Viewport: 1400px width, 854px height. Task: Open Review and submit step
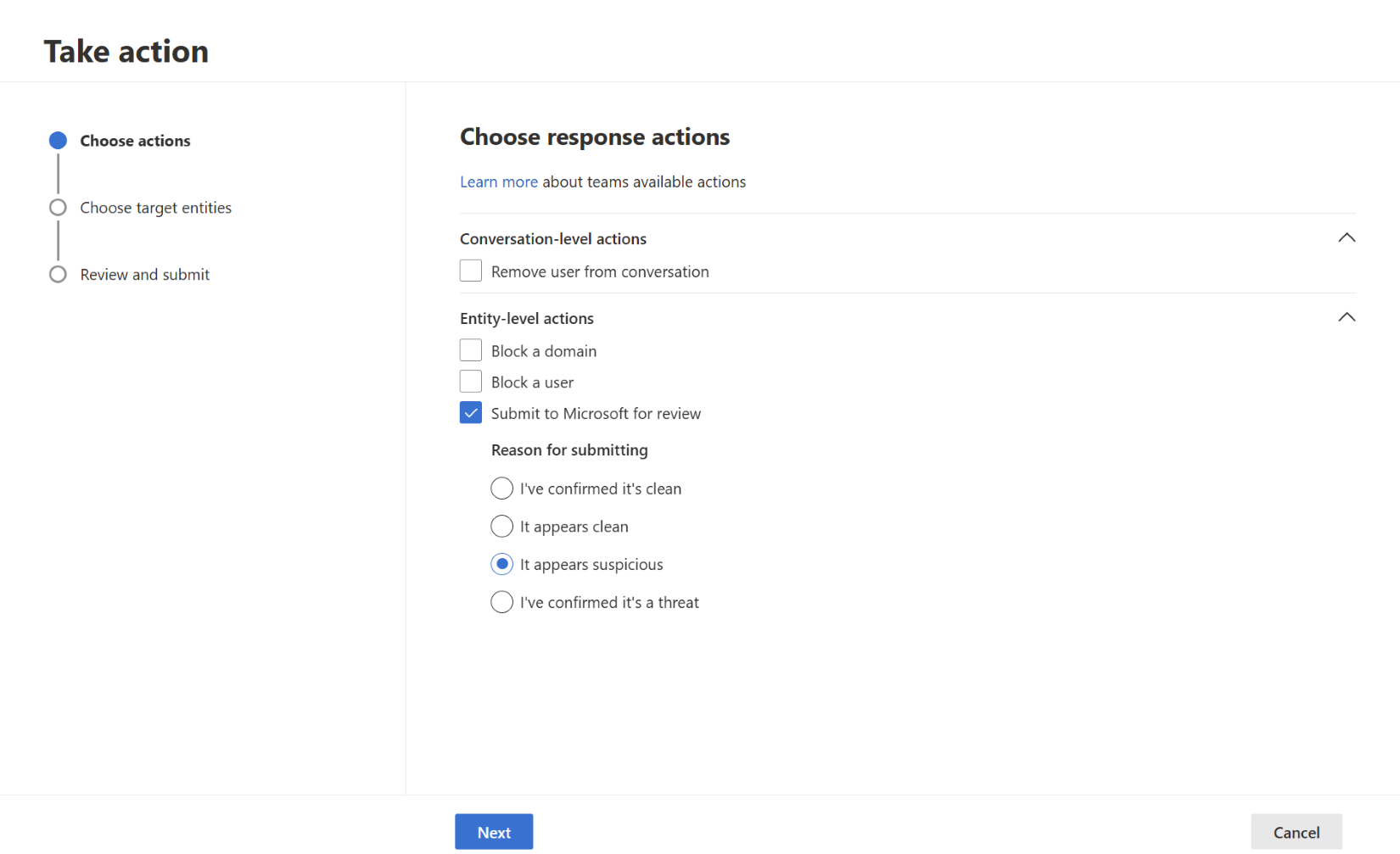130,275
